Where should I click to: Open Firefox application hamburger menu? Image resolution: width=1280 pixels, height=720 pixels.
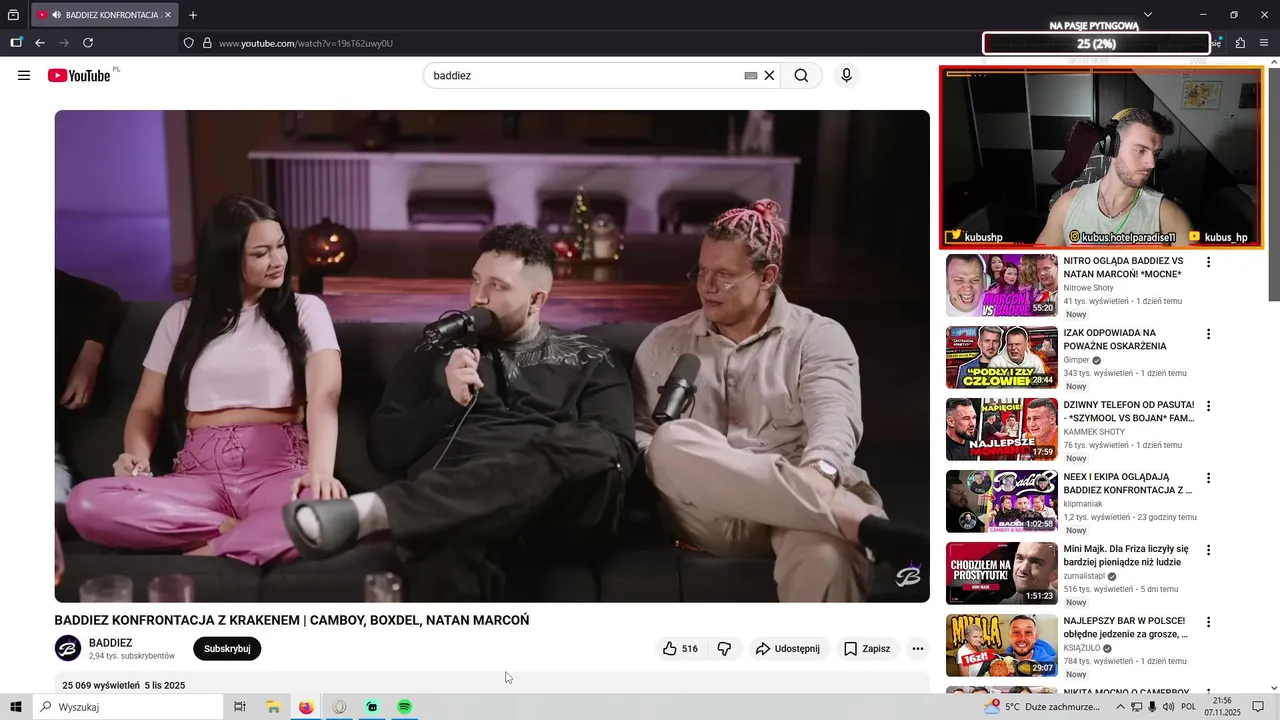point(1264,43)
